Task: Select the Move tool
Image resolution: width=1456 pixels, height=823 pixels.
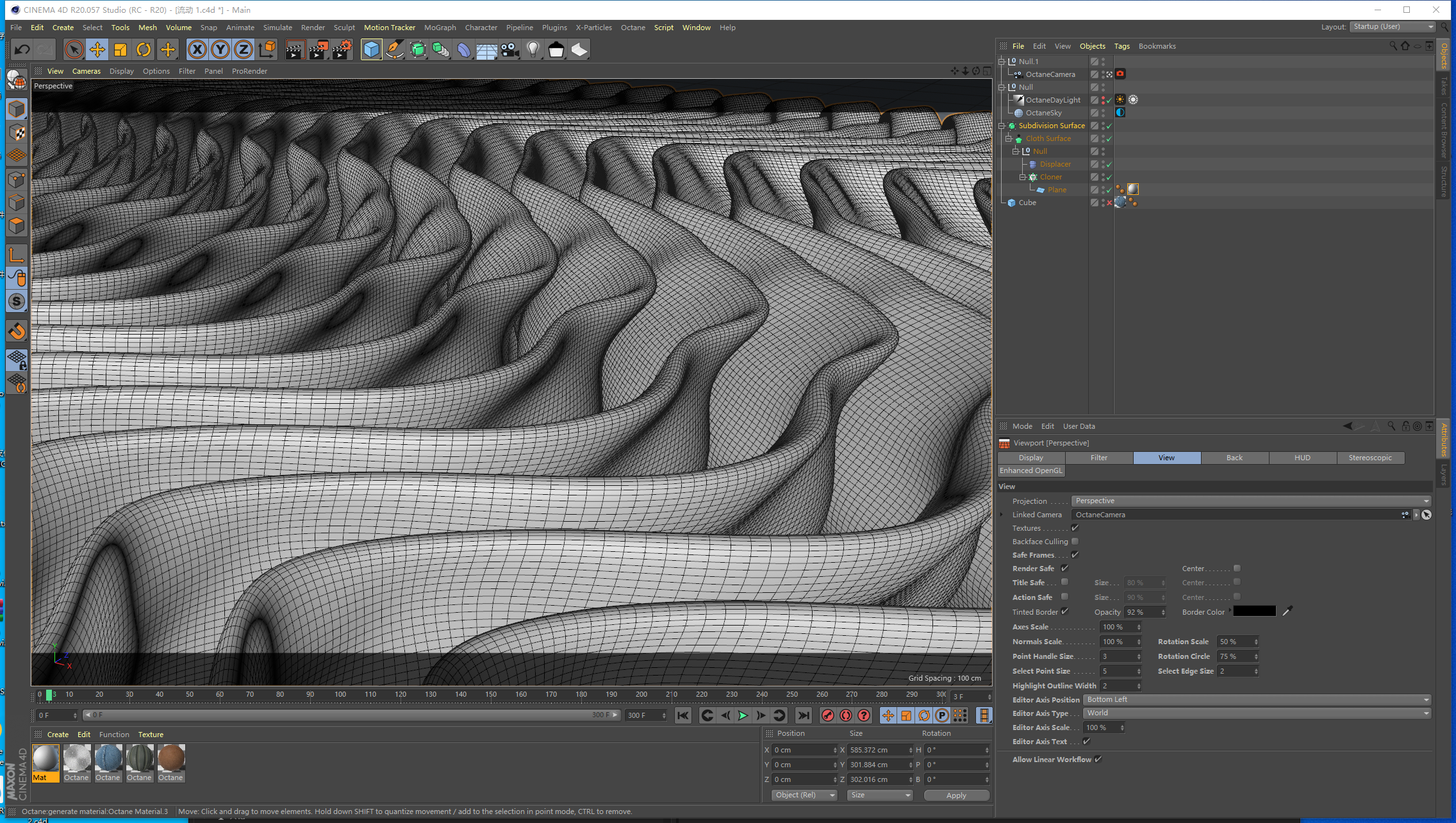Action: click(97, 49)
